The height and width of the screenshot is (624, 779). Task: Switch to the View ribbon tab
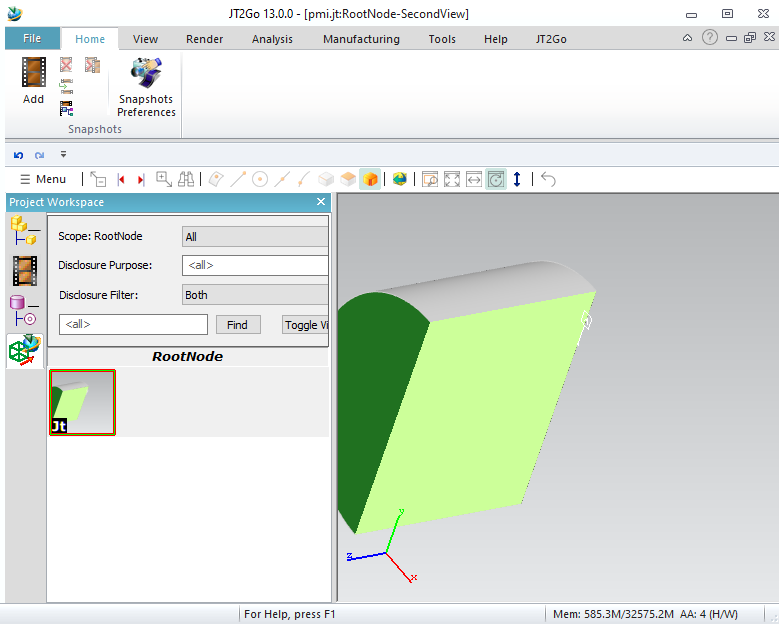tap(145, 39)
